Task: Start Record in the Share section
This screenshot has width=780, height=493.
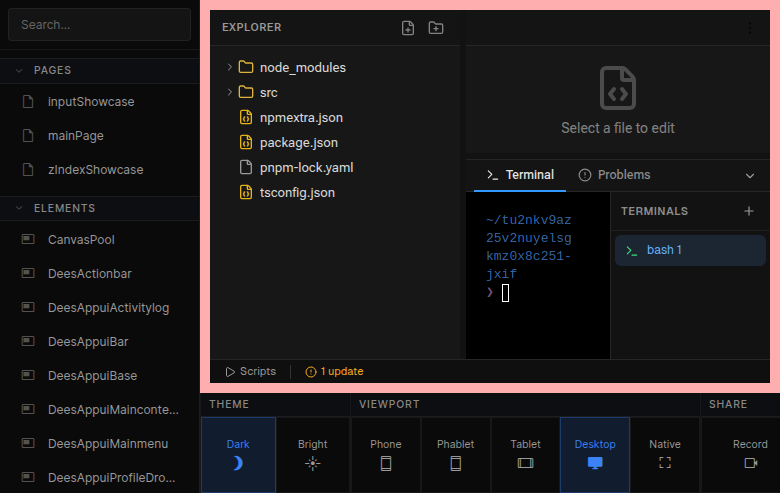Action: click(x=750, y=454)
